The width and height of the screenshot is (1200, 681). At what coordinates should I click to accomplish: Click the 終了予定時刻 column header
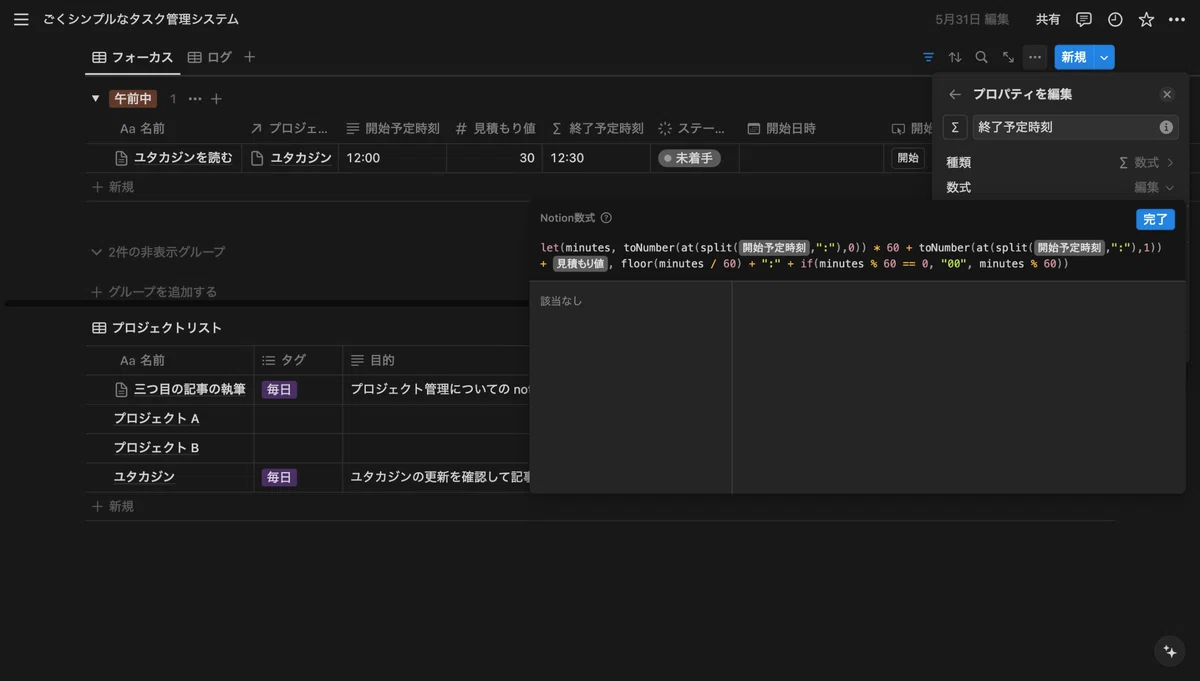pyautogui.click(x=597, y=129)
